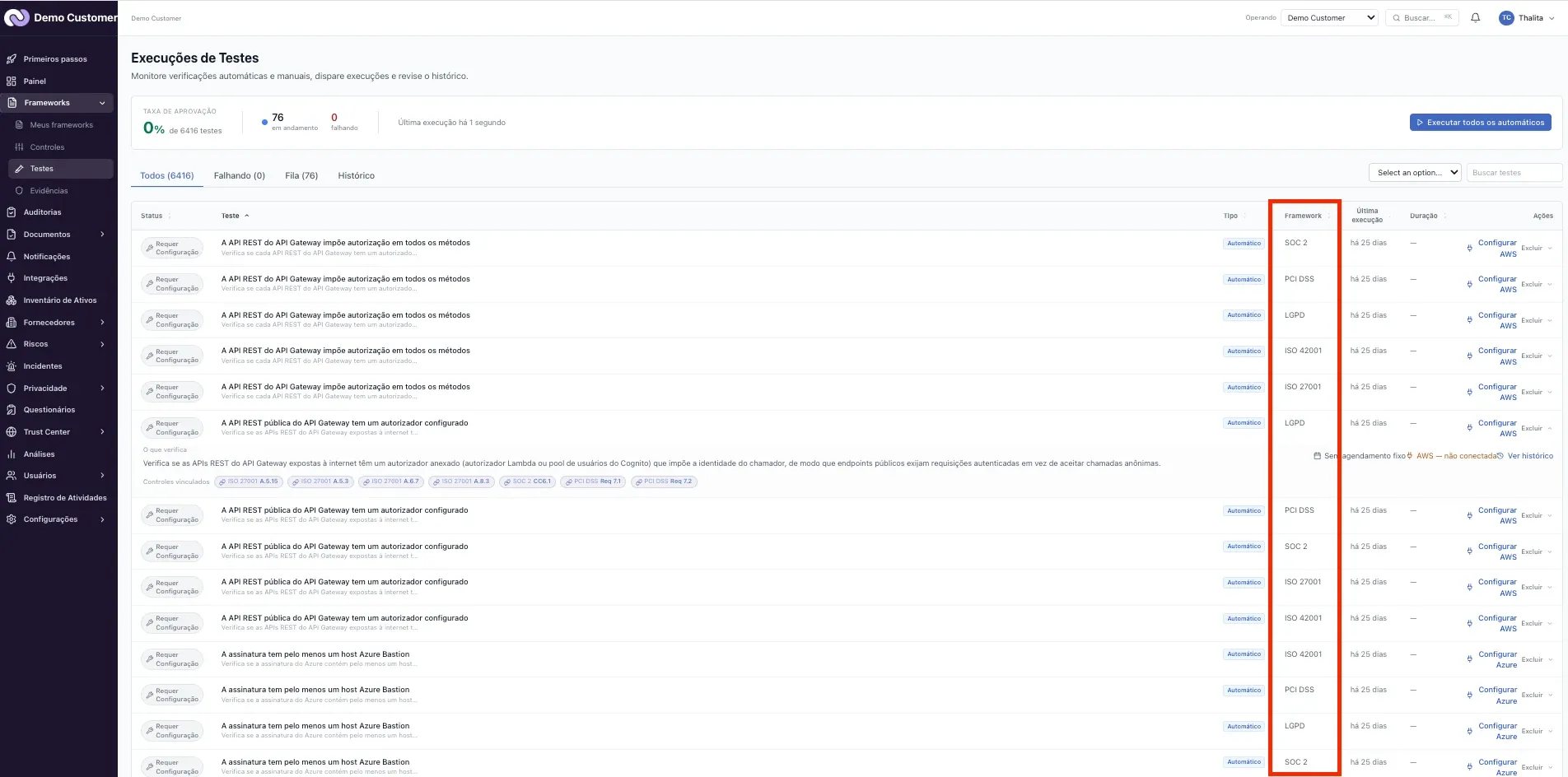The width and height of the screenshot is (1568, 777).
Task: Expand the Riscos sidebar group
Action: [102, 344]
